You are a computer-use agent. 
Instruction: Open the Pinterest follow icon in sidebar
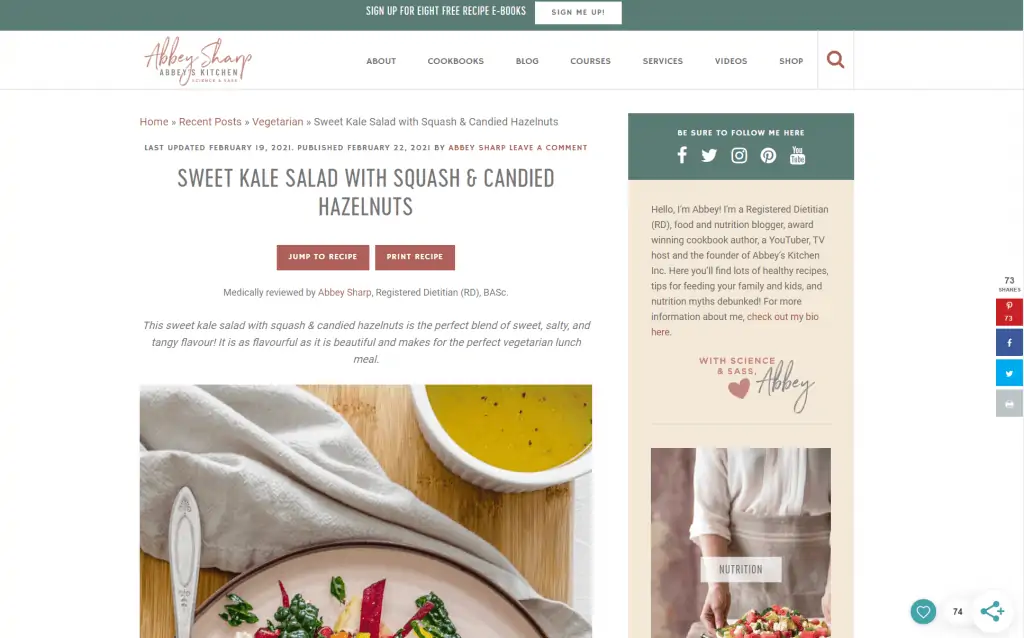(768, 155)
